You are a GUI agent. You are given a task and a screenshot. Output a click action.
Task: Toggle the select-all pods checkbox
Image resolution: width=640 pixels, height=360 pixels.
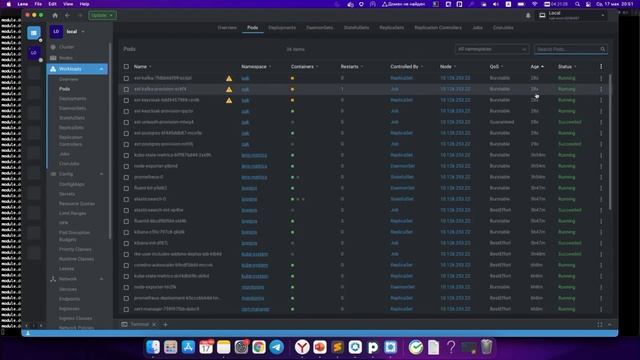[126, 67]
